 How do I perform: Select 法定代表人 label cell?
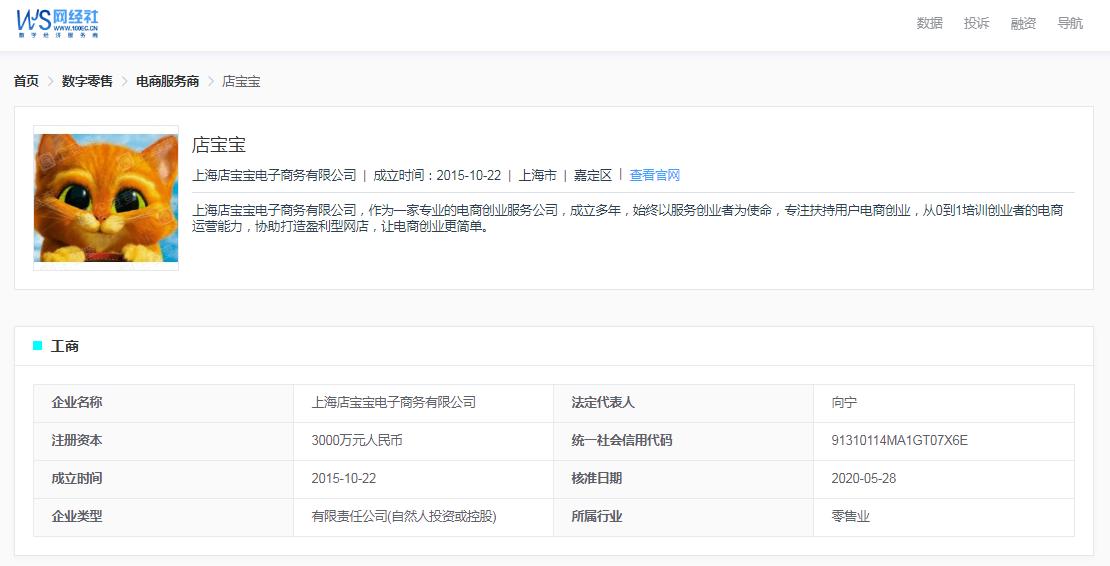[x=683, y=403]
